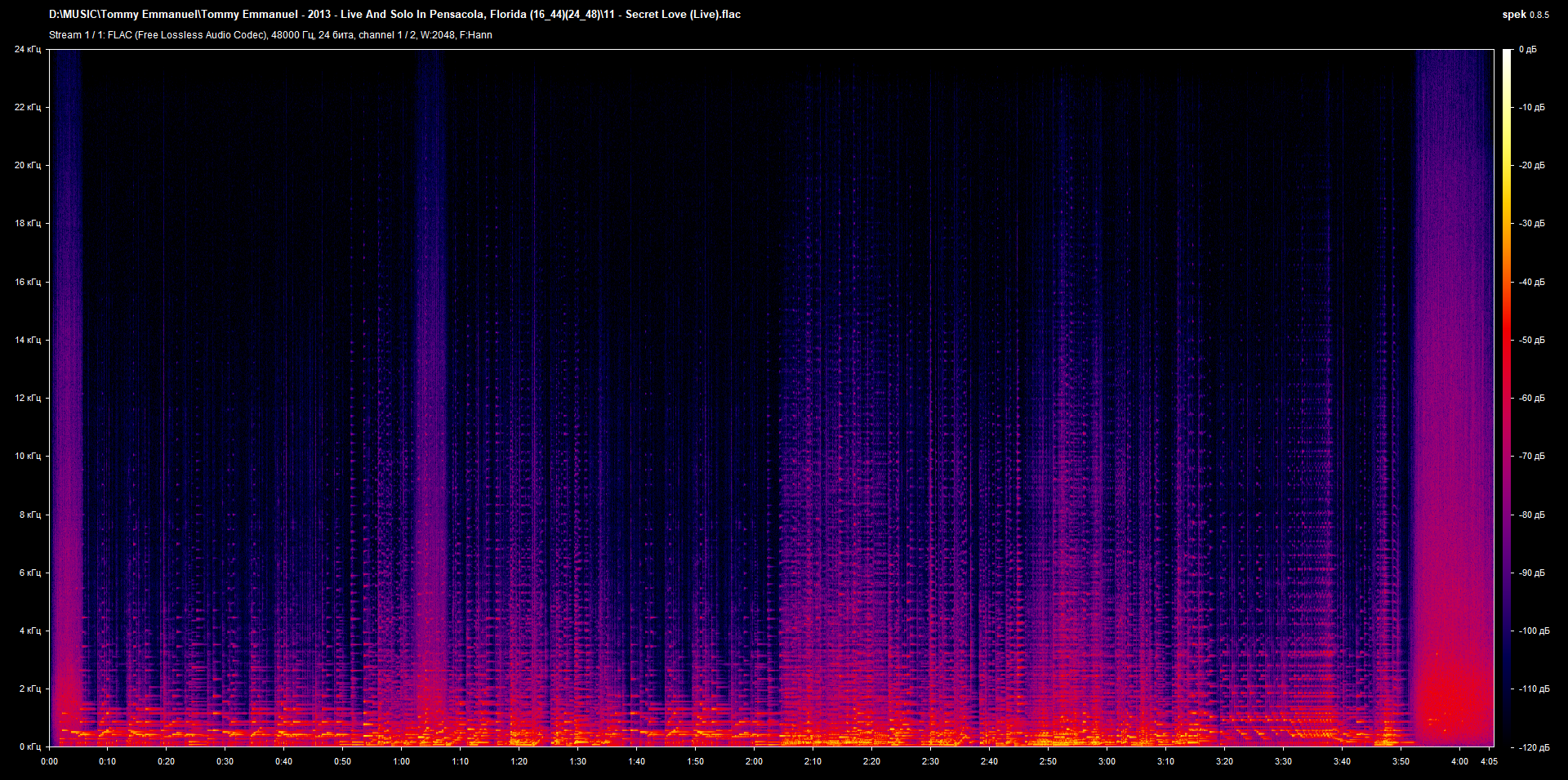Click the file path title text
Image resolution: width=1568 pixels, height=780 pixels.
394,15
